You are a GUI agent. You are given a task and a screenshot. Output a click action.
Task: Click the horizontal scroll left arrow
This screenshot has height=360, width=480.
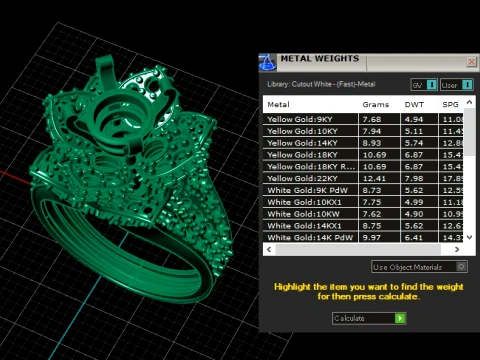point(269,249)
